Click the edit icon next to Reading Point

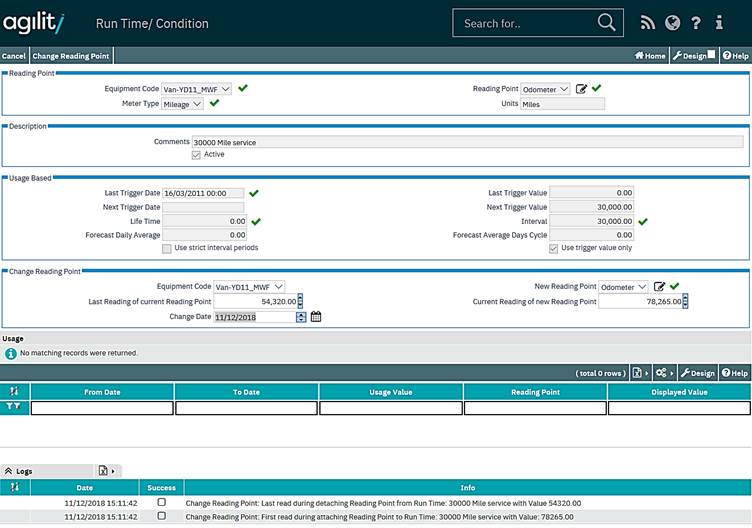(x=581, y=89)
